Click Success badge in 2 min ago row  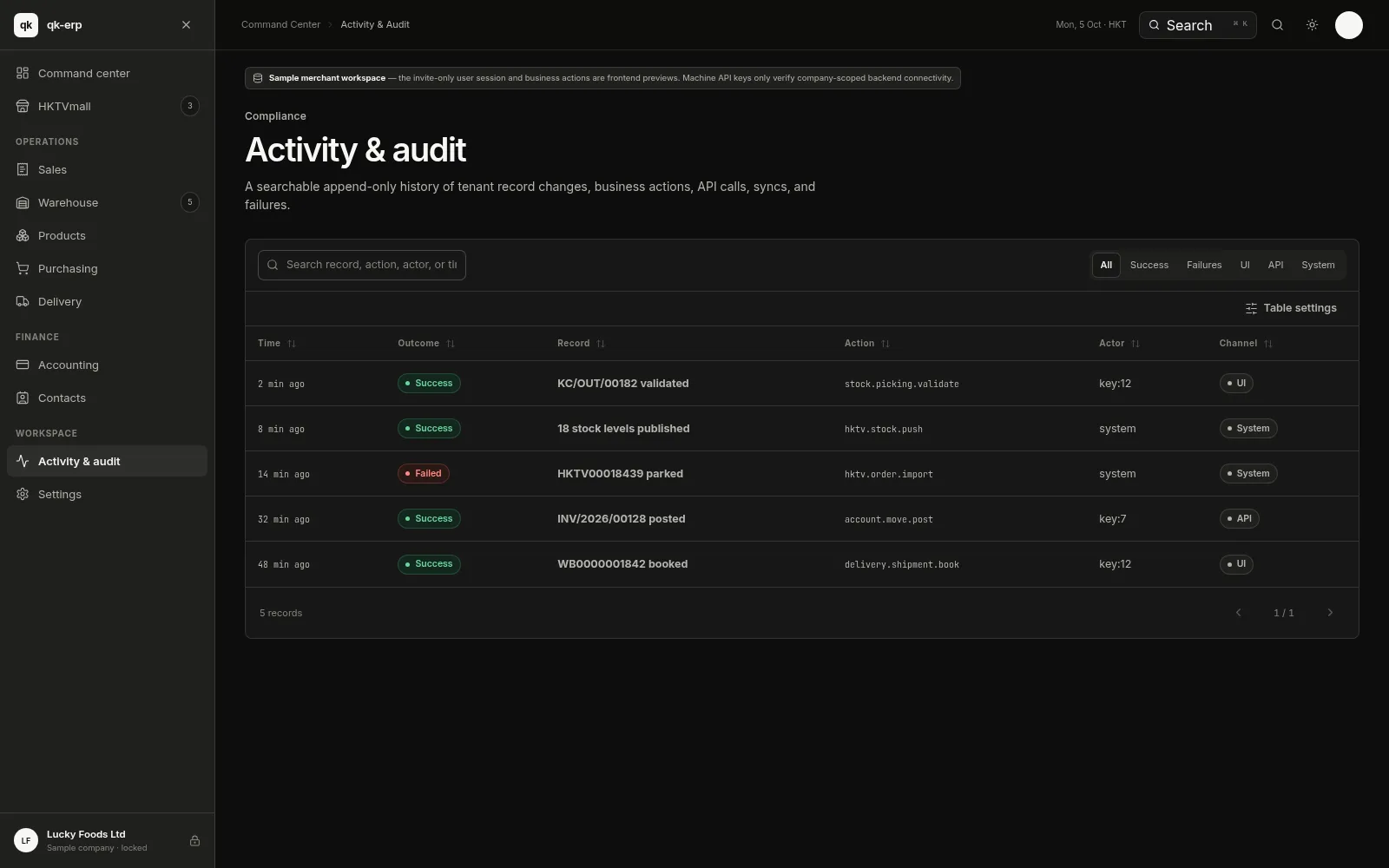(429, 384)
